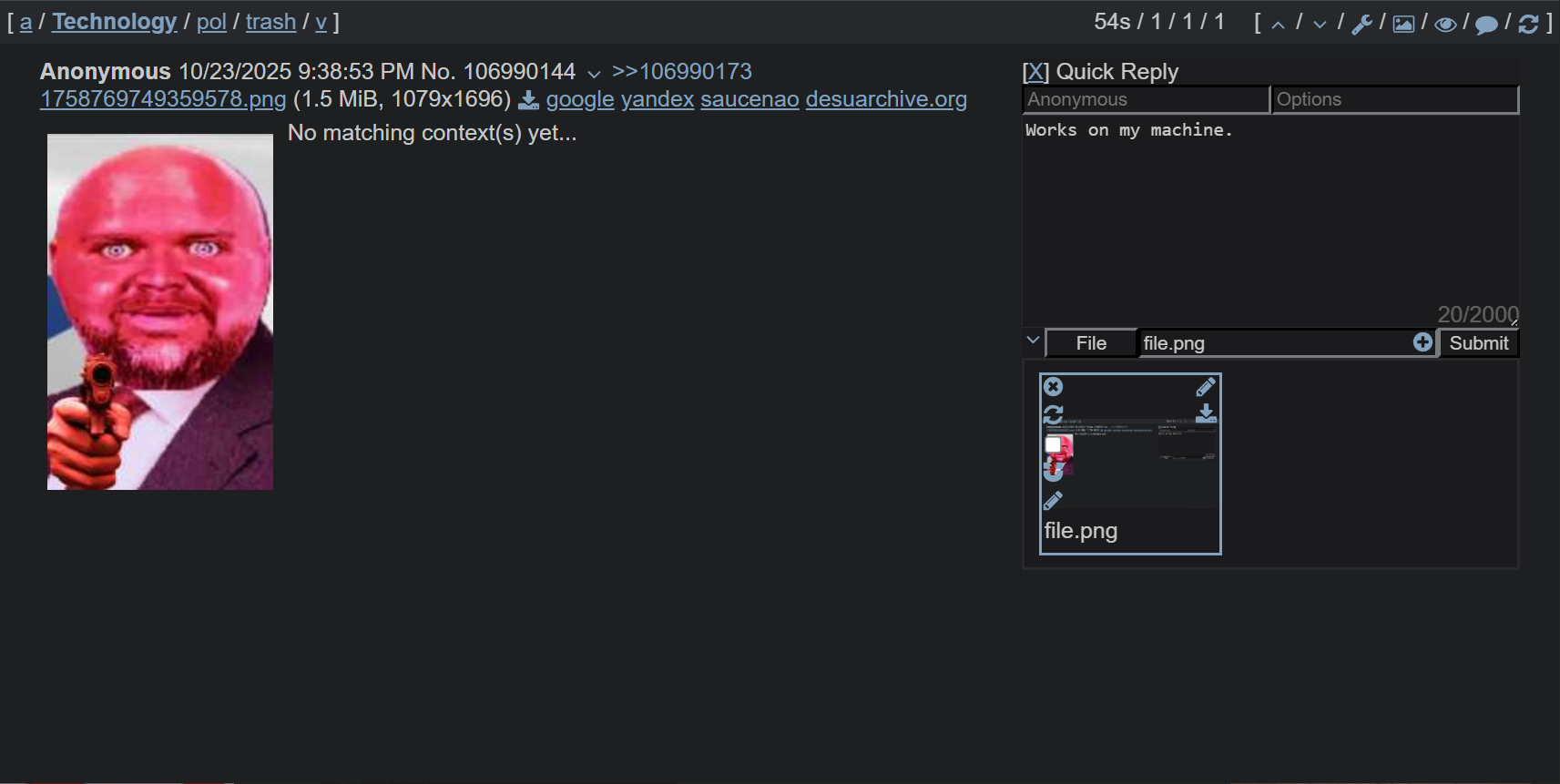Search image on saucenao

(749, 99)
